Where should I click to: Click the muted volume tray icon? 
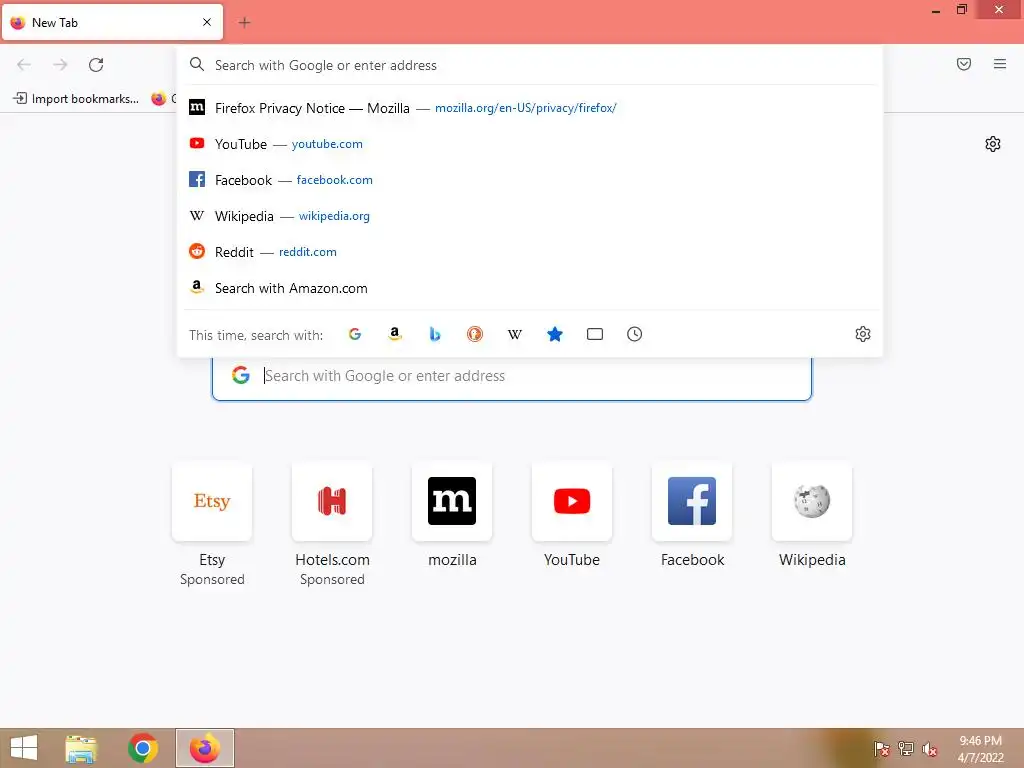click(930, 749)
